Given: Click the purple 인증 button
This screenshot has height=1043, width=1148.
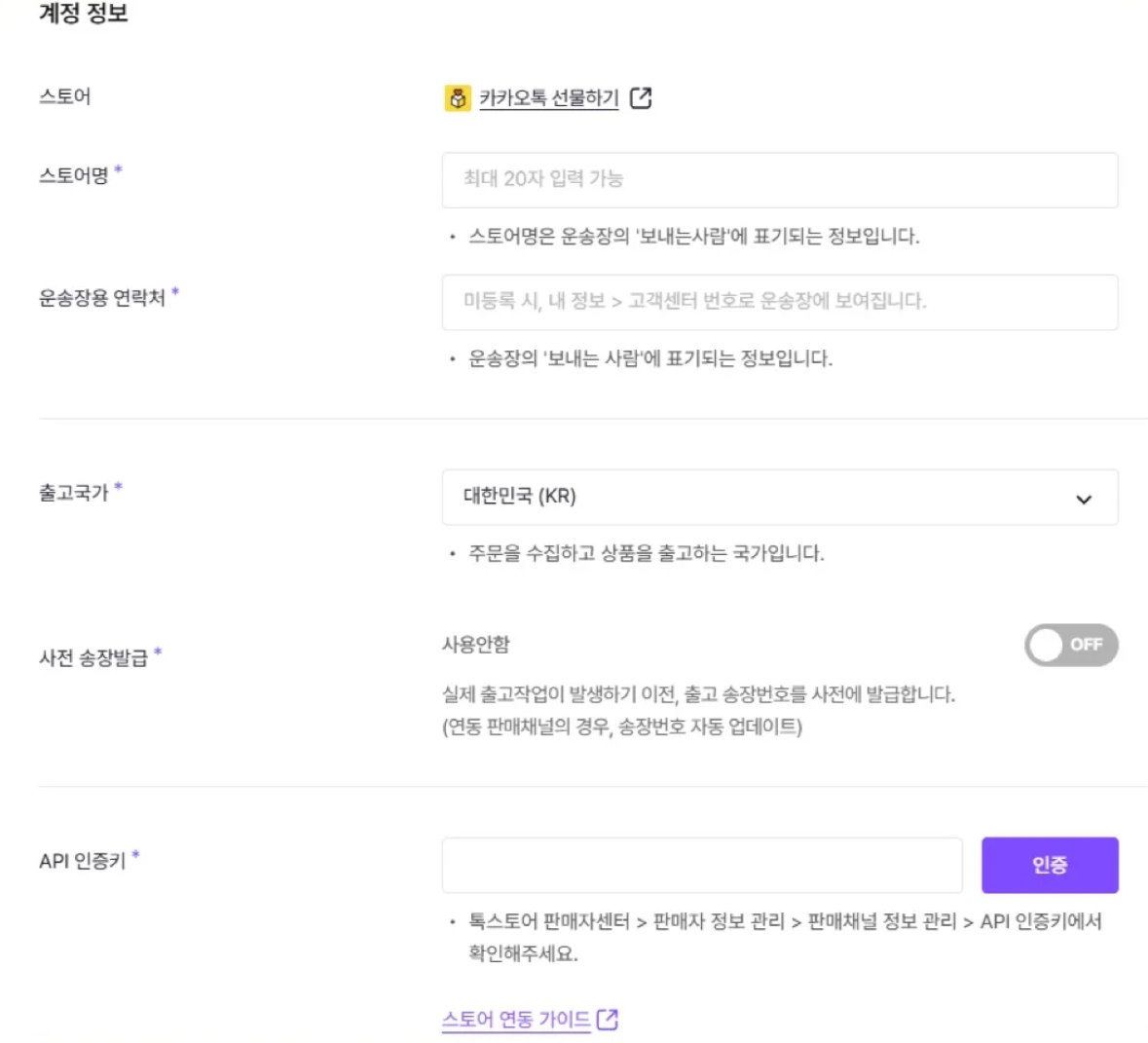Looking at the screenshot, I should pos(1050,865).
